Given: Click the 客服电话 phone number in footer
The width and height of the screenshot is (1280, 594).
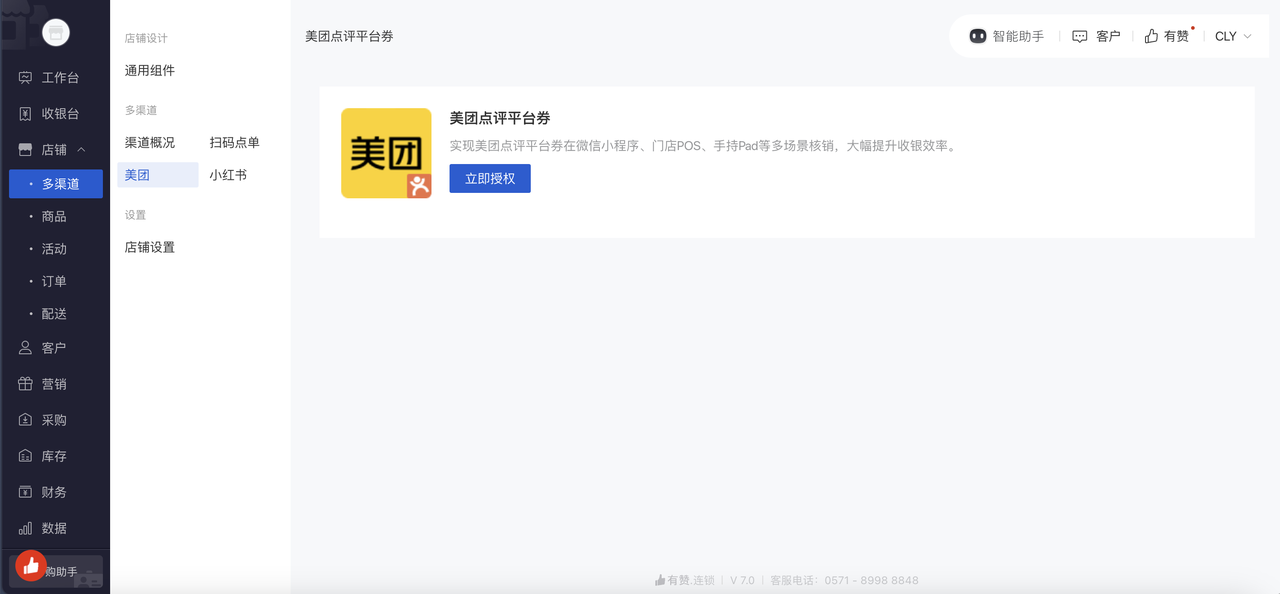Looking at the screenshot, I should [x=844, y=580].
